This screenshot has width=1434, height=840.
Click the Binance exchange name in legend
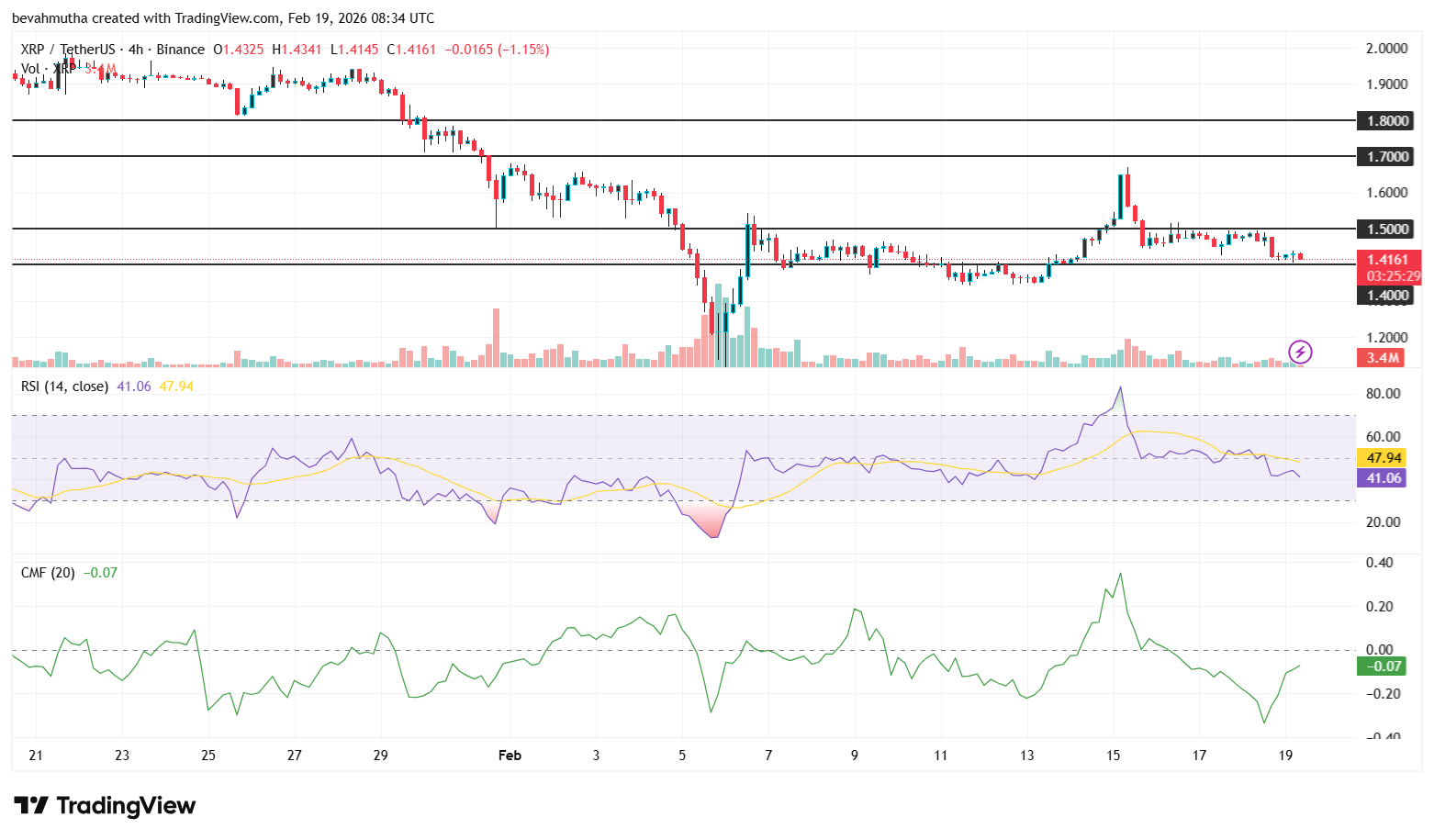(x=178, y=50)
